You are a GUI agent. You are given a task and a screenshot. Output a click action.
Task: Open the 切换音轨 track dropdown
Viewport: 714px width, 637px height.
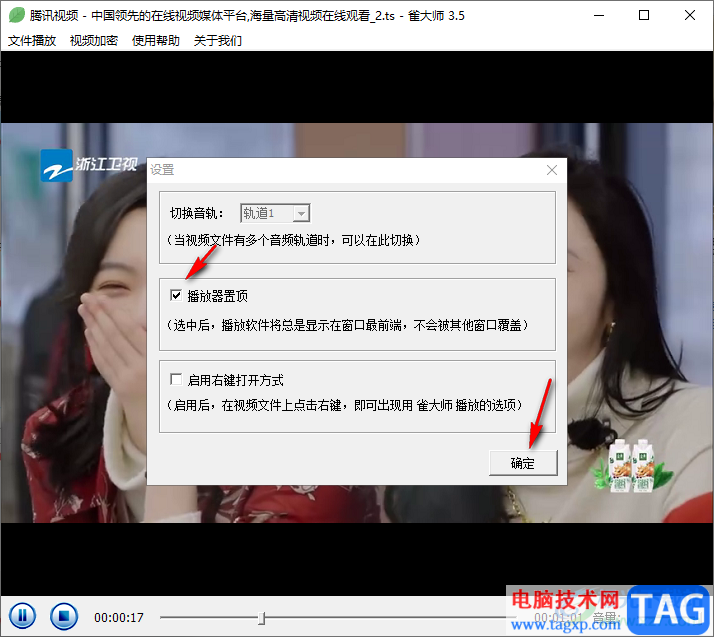pyautogui.click(x=275, y=213)
